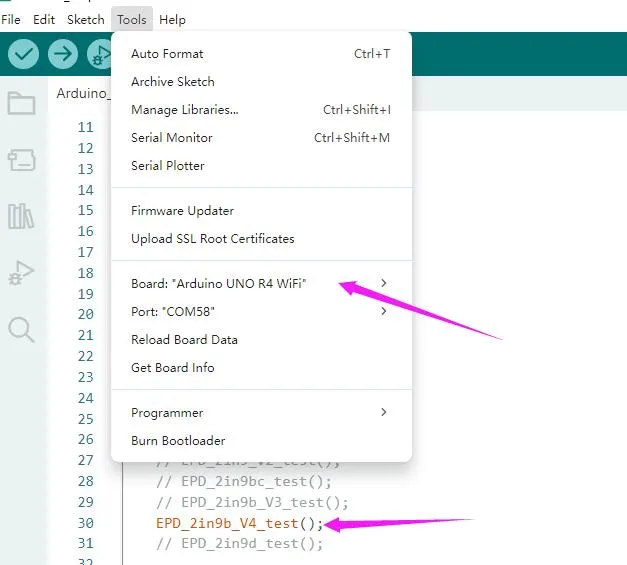This screenshot has width=627, height=565.
Task: Click the Verify checkmark button
Action: point(24,54)
